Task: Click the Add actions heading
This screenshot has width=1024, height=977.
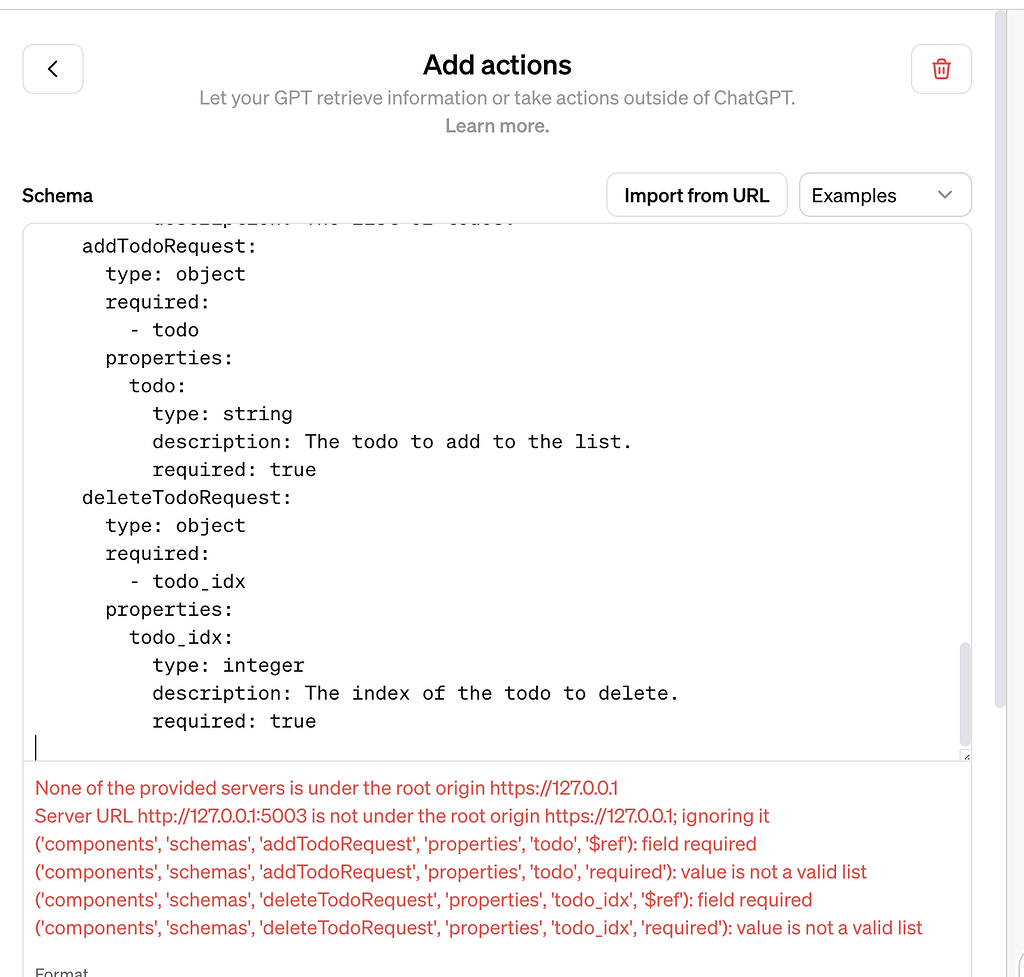Action: [x=496, y=65]
